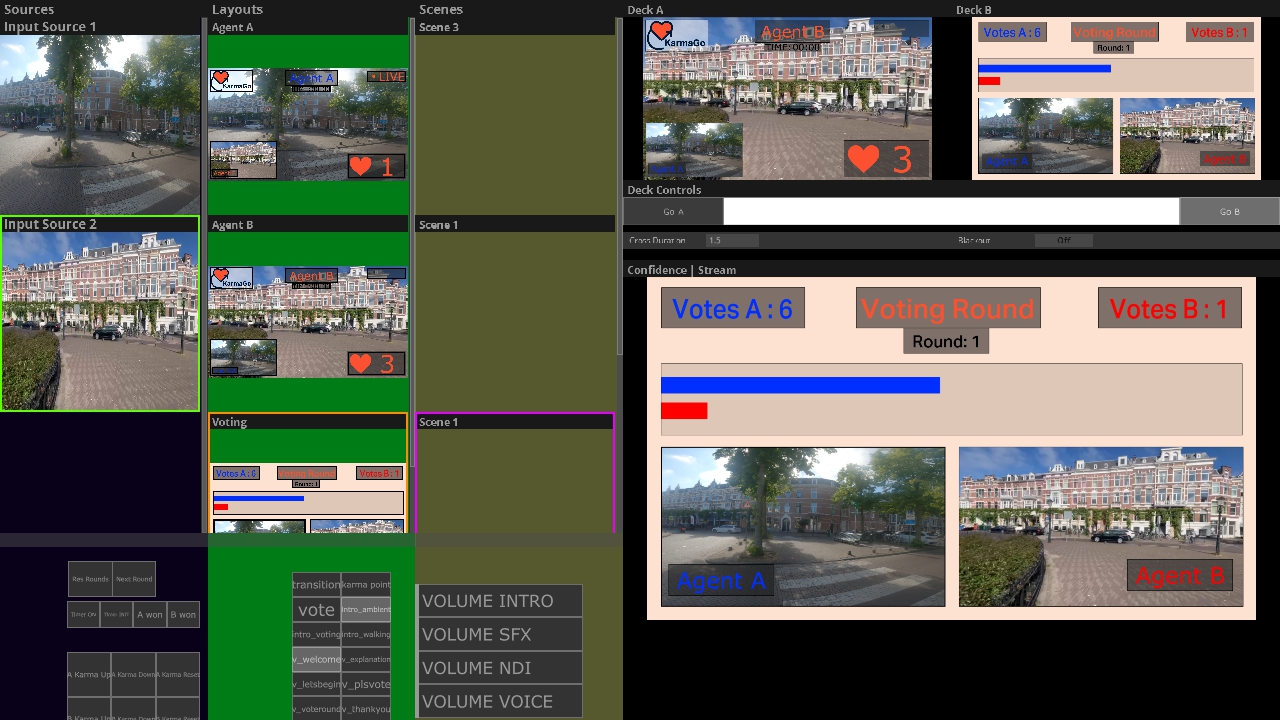This screenshot has height=720, width=1280.
Task: Click the Deck B preview
Action: 1115,99
